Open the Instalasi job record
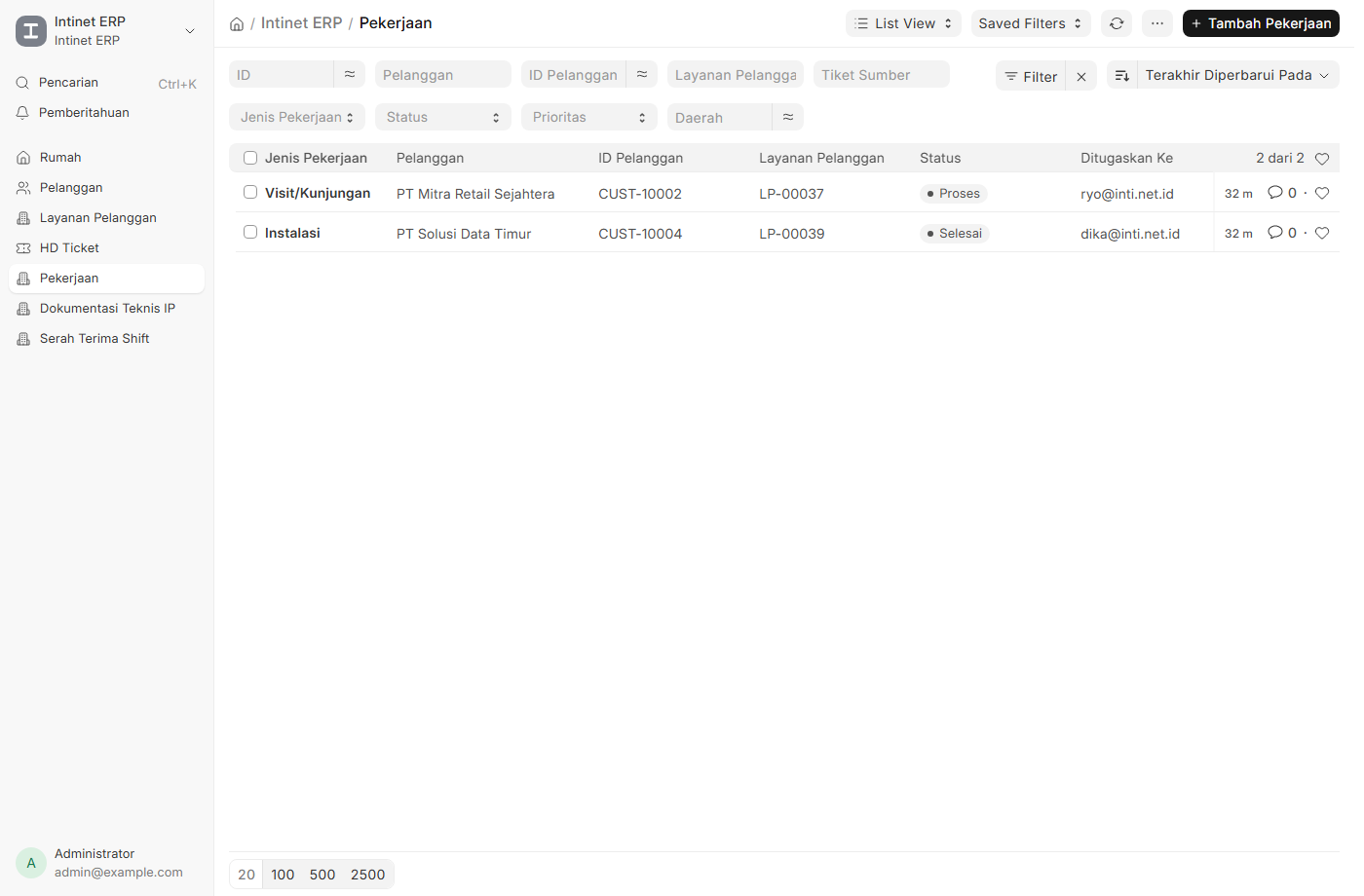 pos(292,233)
